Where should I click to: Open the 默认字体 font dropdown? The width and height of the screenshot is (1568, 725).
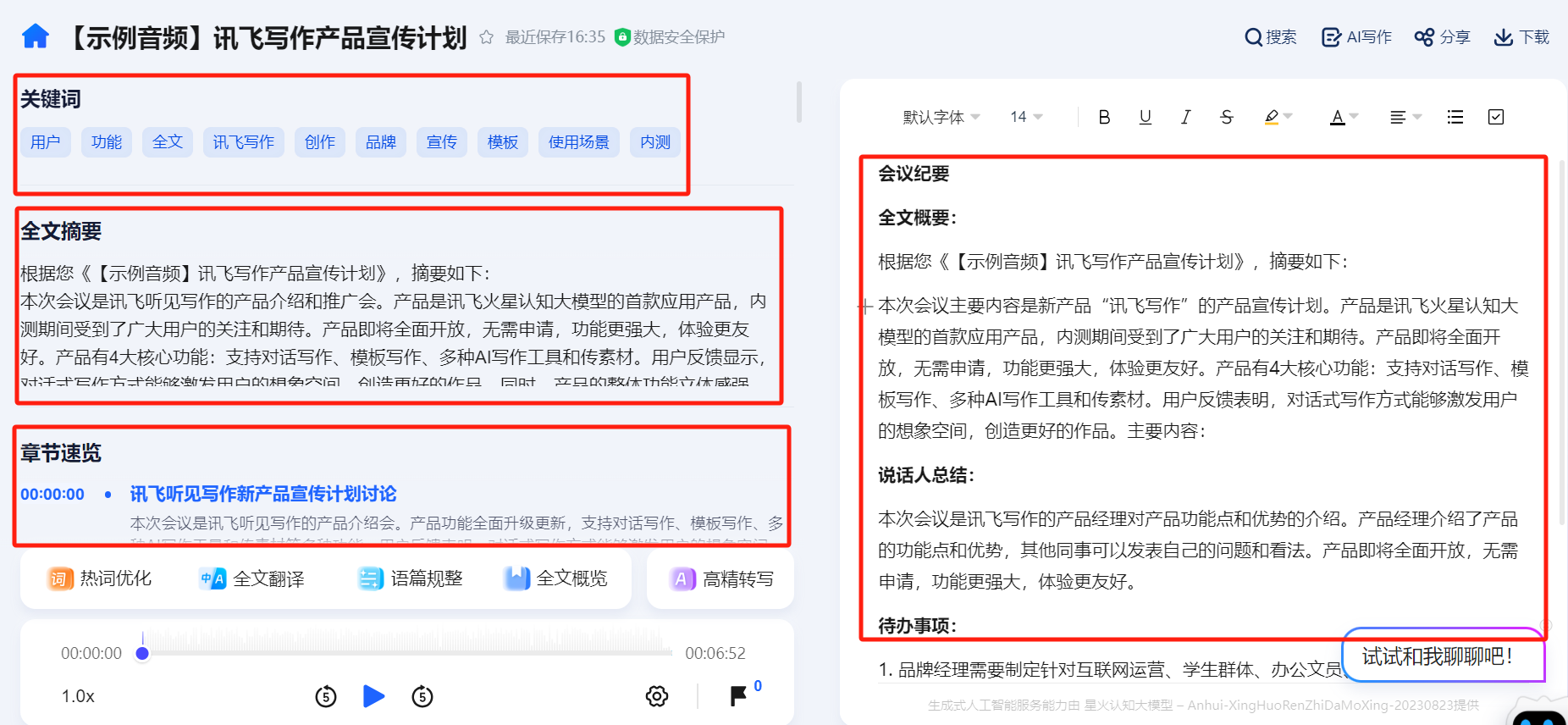coord(941,117)
